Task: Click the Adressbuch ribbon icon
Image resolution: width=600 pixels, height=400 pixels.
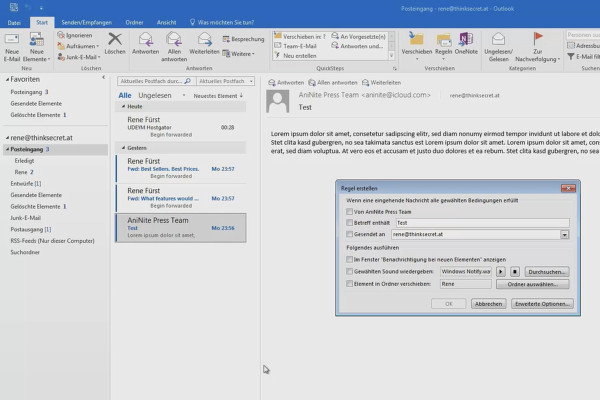Action: pos(571,46)
